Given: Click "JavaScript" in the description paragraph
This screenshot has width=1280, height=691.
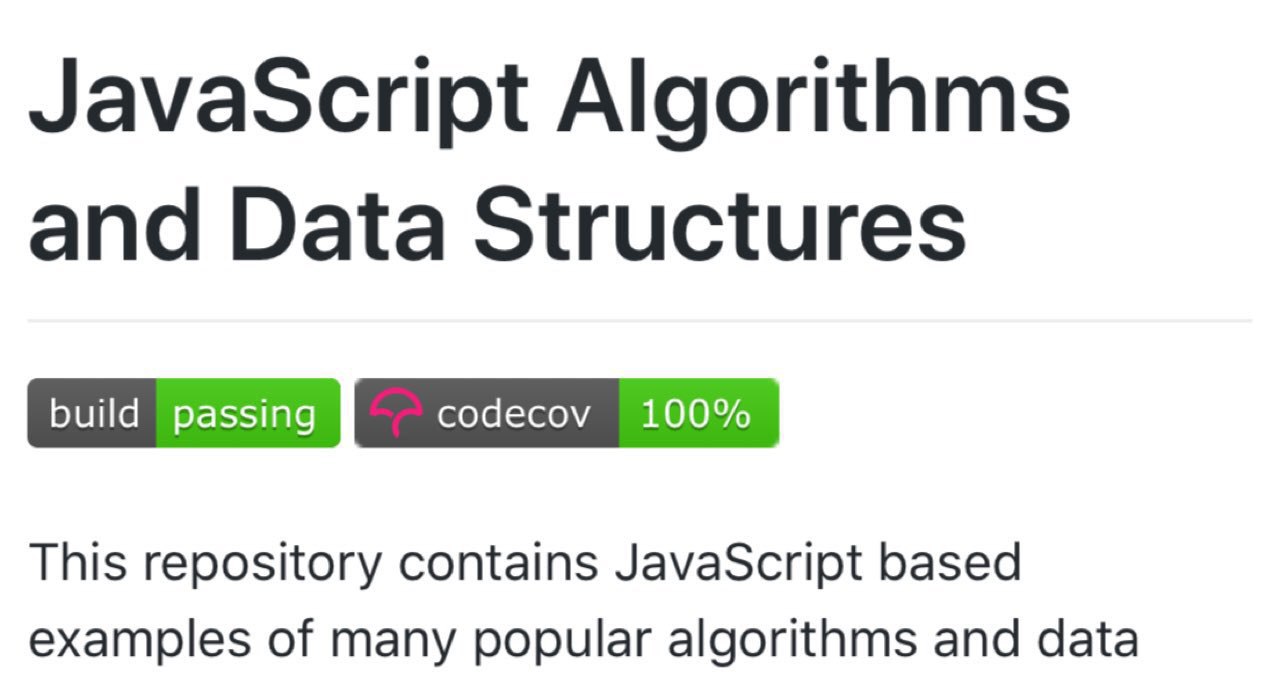Looking at the screenshot, I should click(738, 566).
